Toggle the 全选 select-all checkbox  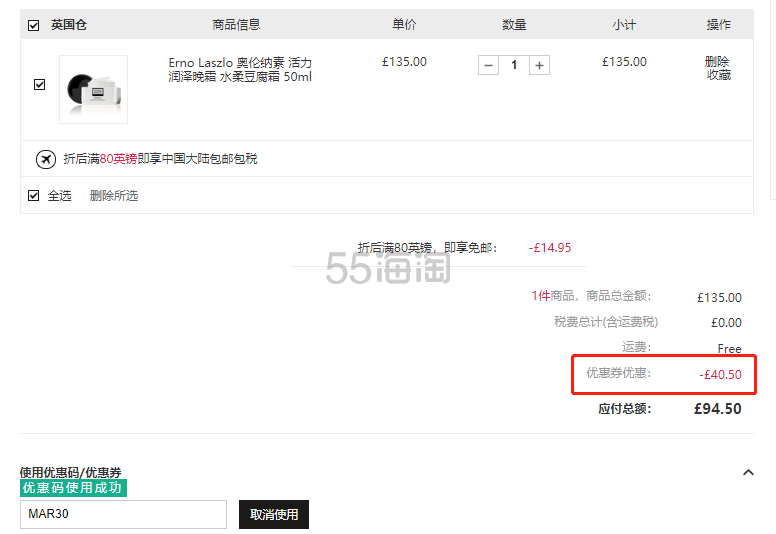(x=33, y=195)
